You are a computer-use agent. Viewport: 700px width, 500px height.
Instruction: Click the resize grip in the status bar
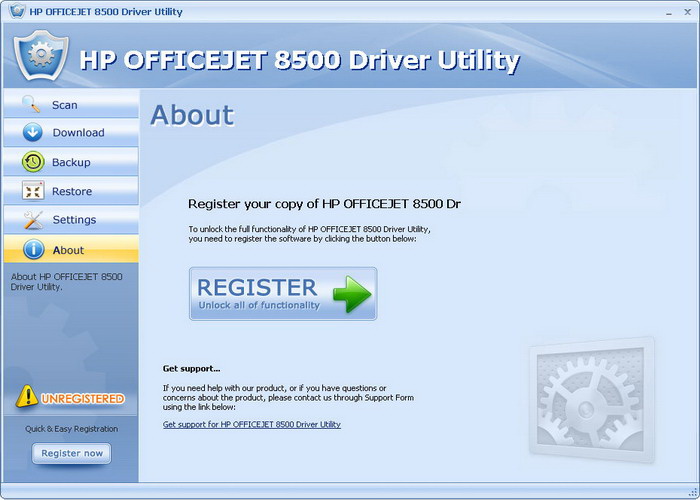692,493
